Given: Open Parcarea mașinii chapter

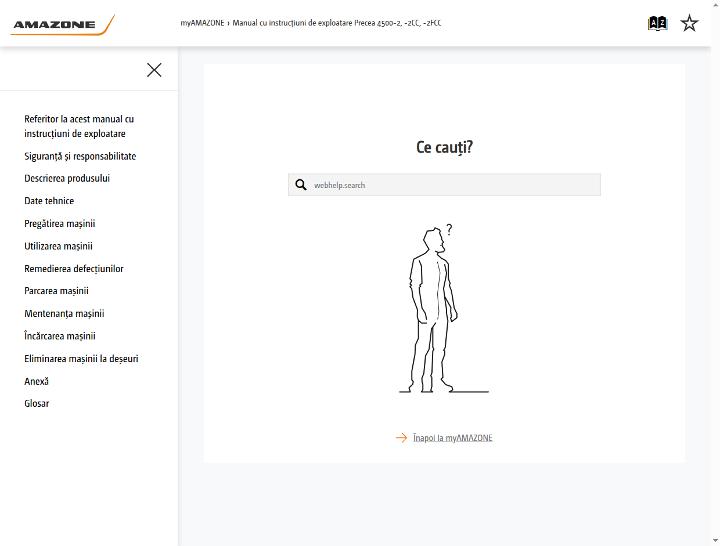Looking at the screenshot, I should click(x=56, y=291).
